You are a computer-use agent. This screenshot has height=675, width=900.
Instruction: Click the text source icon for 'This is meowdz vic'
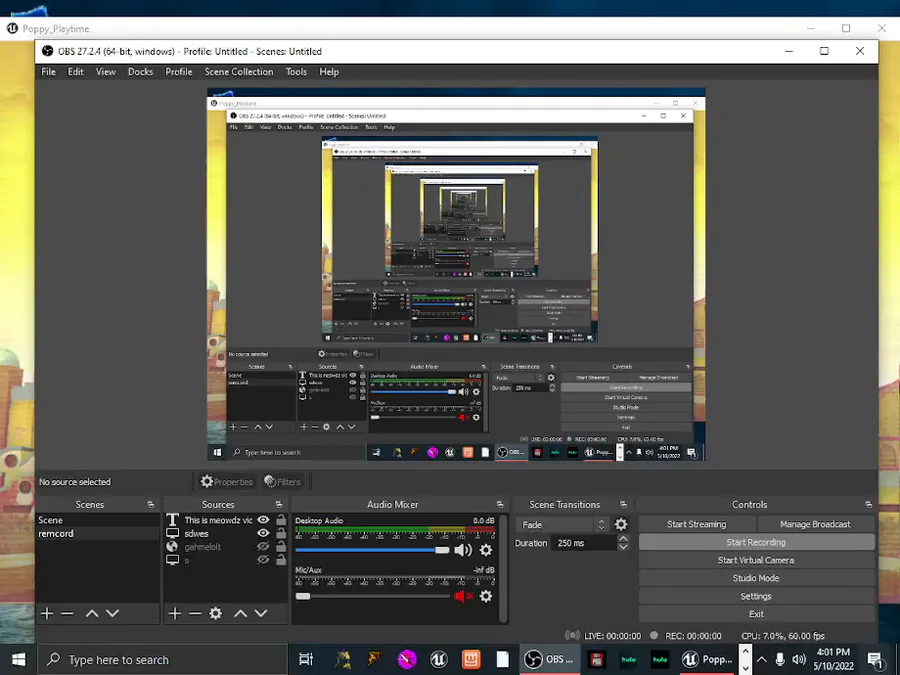[x=172, y=520]
